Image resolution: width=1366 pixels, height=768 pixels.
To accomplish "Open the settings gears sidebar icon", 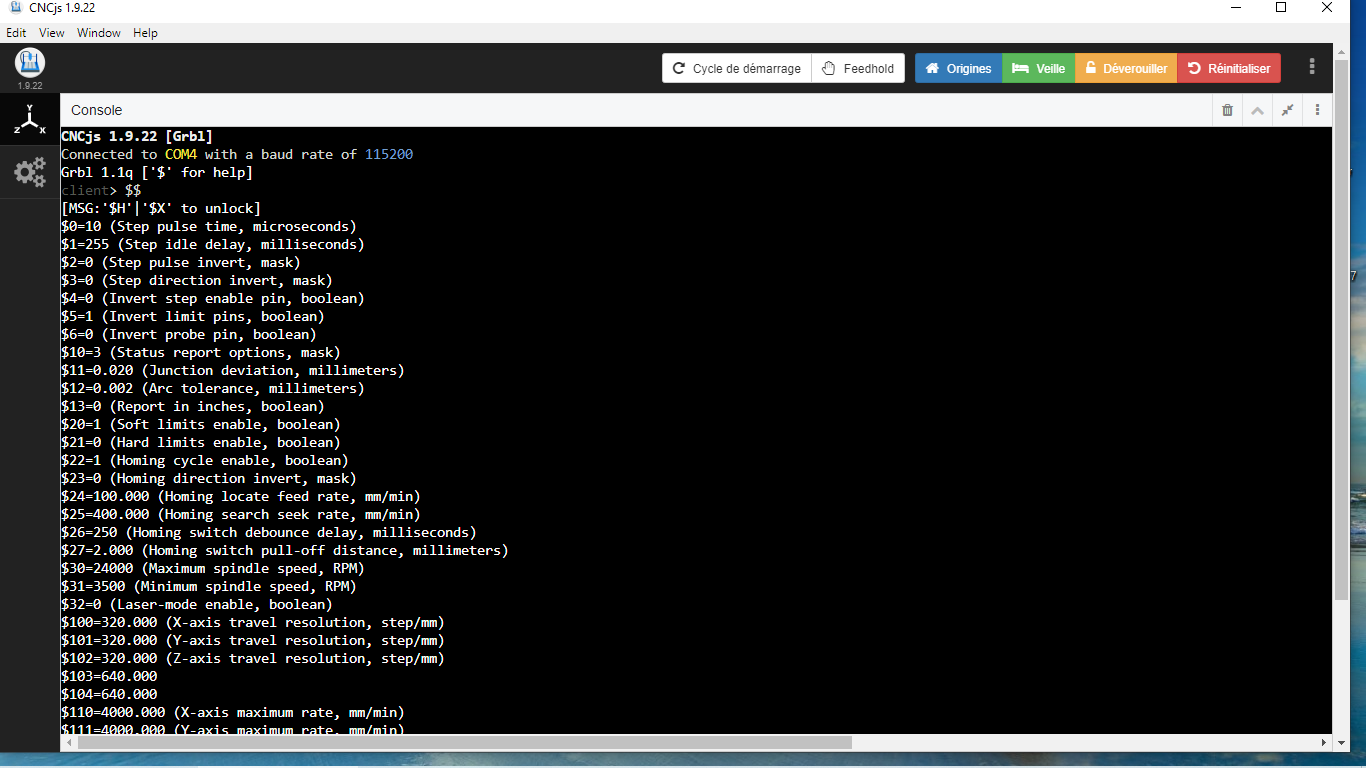I will coord(30,172).
